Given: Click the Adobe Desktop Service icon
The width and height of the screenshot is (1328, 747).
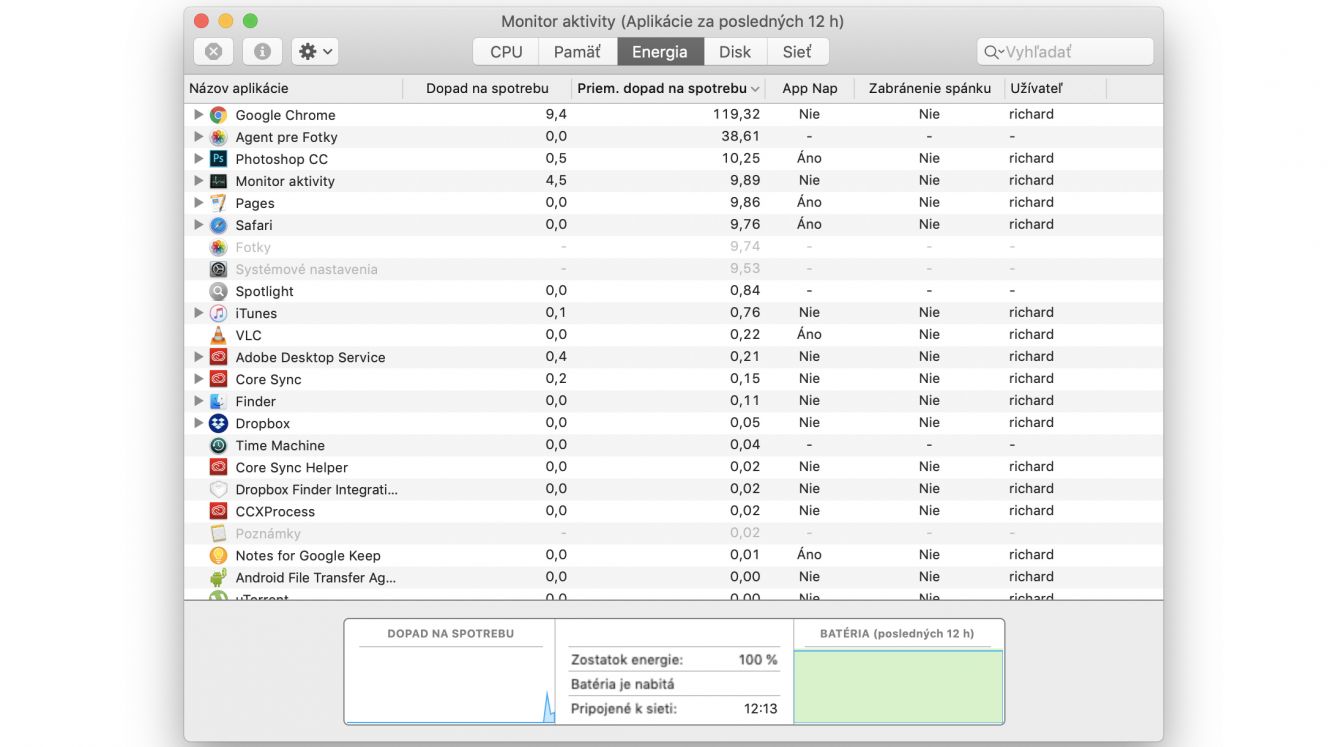Looking at the screenshot, I should [x=218, y=357].
